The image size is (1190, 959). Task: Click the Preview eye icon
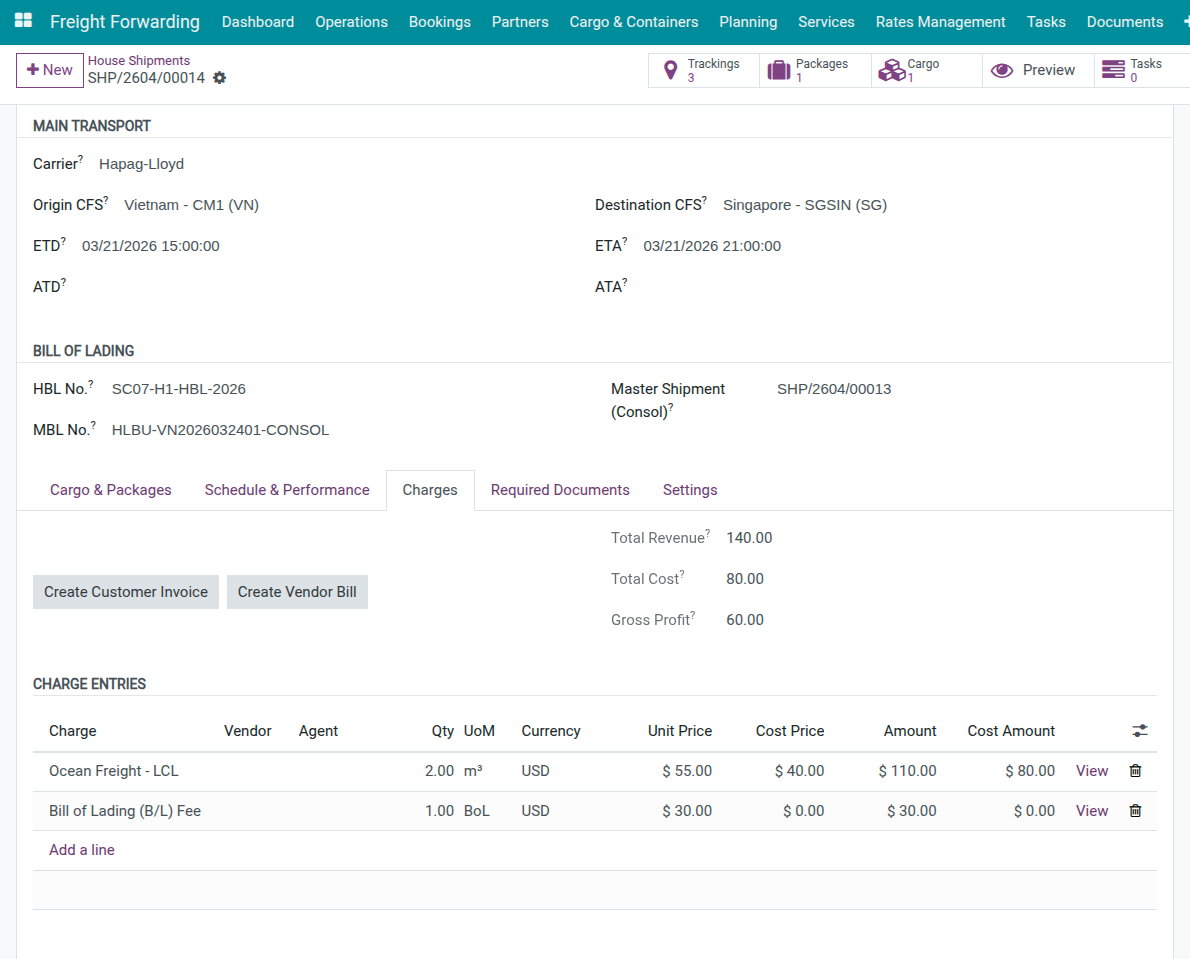[1002, 71]
